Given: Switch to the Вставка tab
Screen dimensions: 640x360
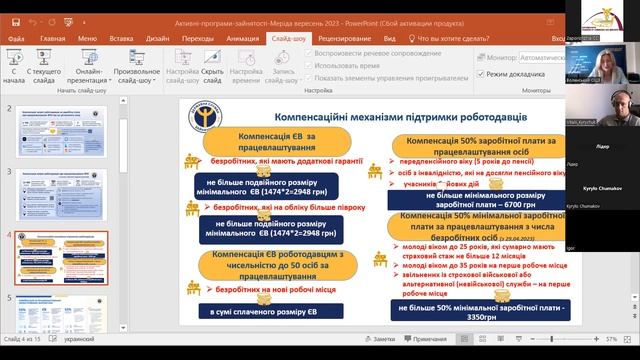Looking at the screenshot, I should [x=121, y=38].
